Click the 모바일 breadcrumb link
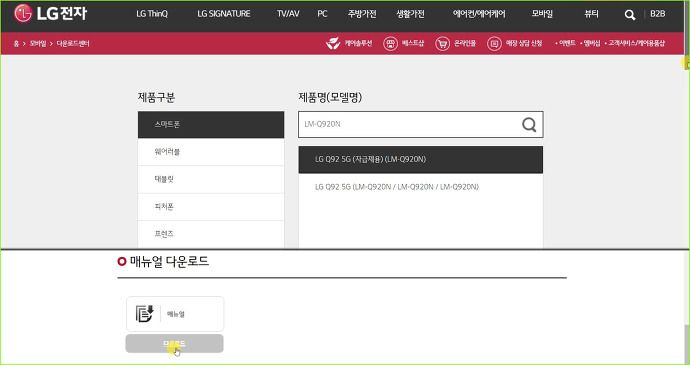The width and height of the screenshot is (690, 365). [38, 44]
